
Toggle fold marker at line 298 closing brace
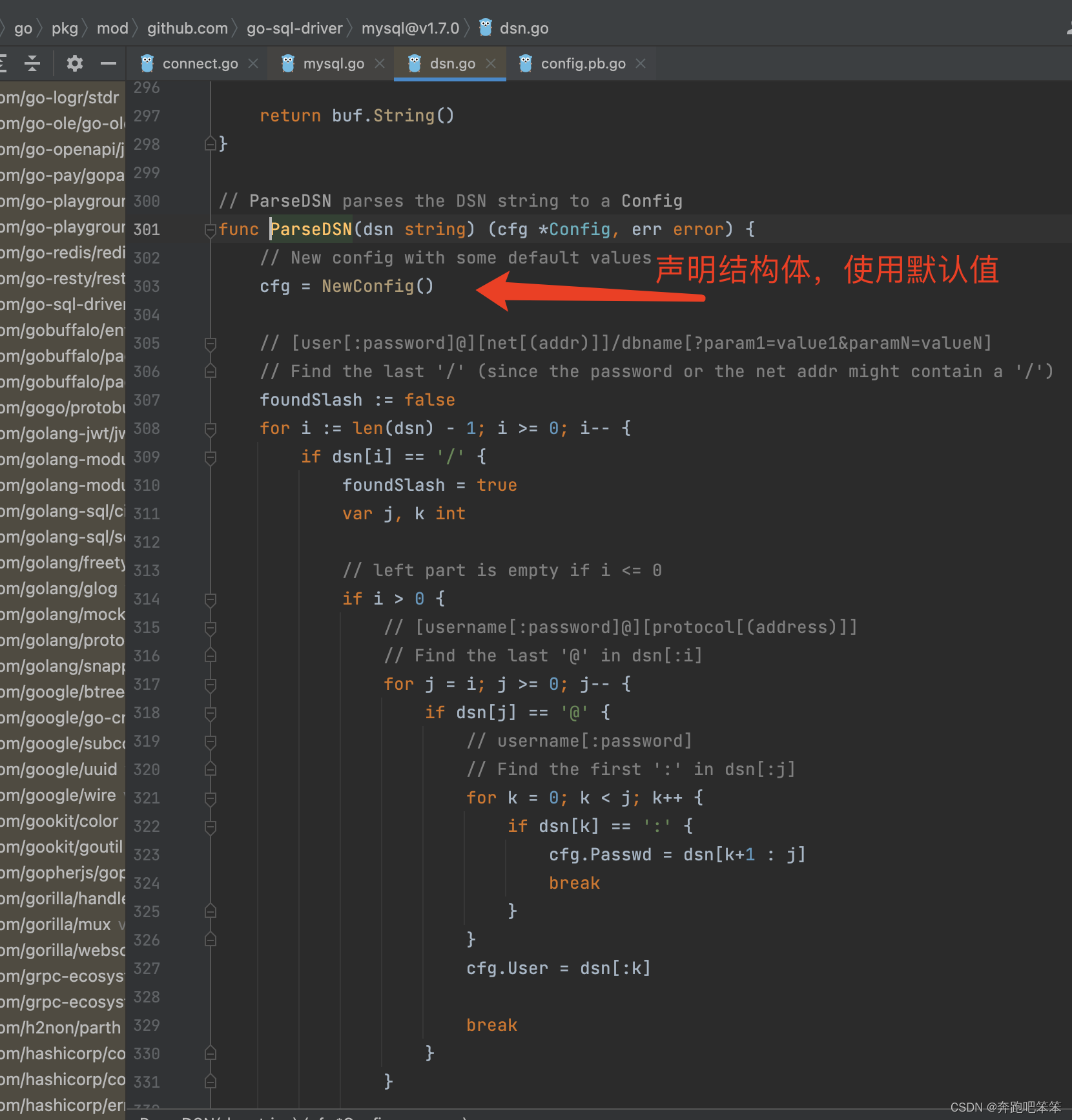point(211,143)
